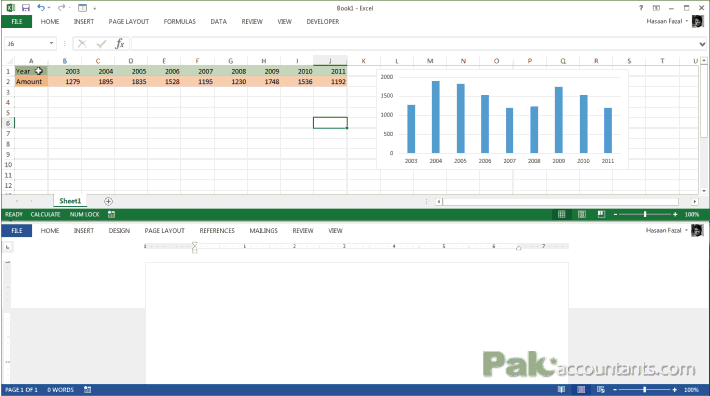Select the Year cell A1
This screenshot has width=710, height=396.
31,71
